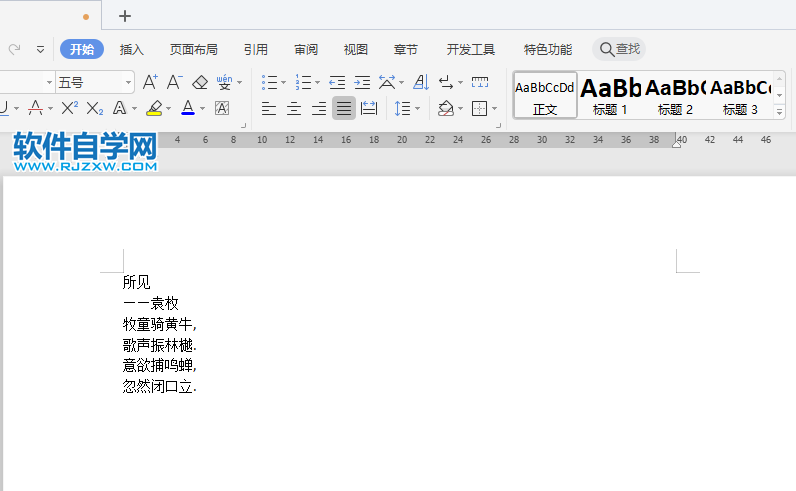Open the bullet style dropdown arrow
This screenshot has height=491, width=796.
283,82
